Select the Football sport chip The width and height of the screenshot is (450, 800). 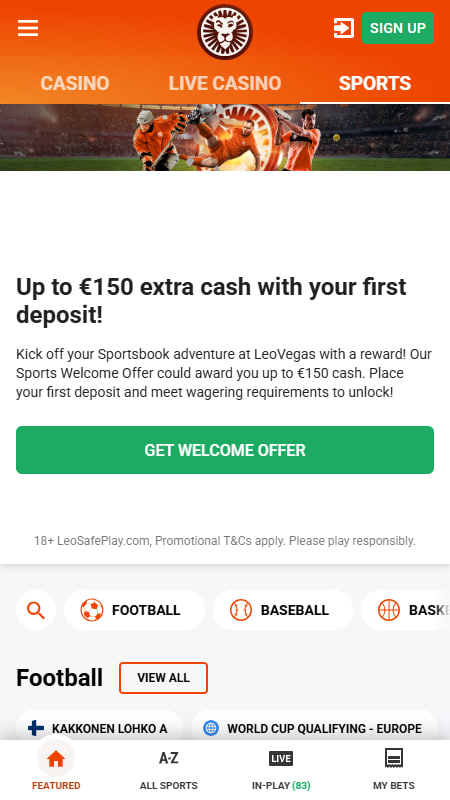[135, 610]
